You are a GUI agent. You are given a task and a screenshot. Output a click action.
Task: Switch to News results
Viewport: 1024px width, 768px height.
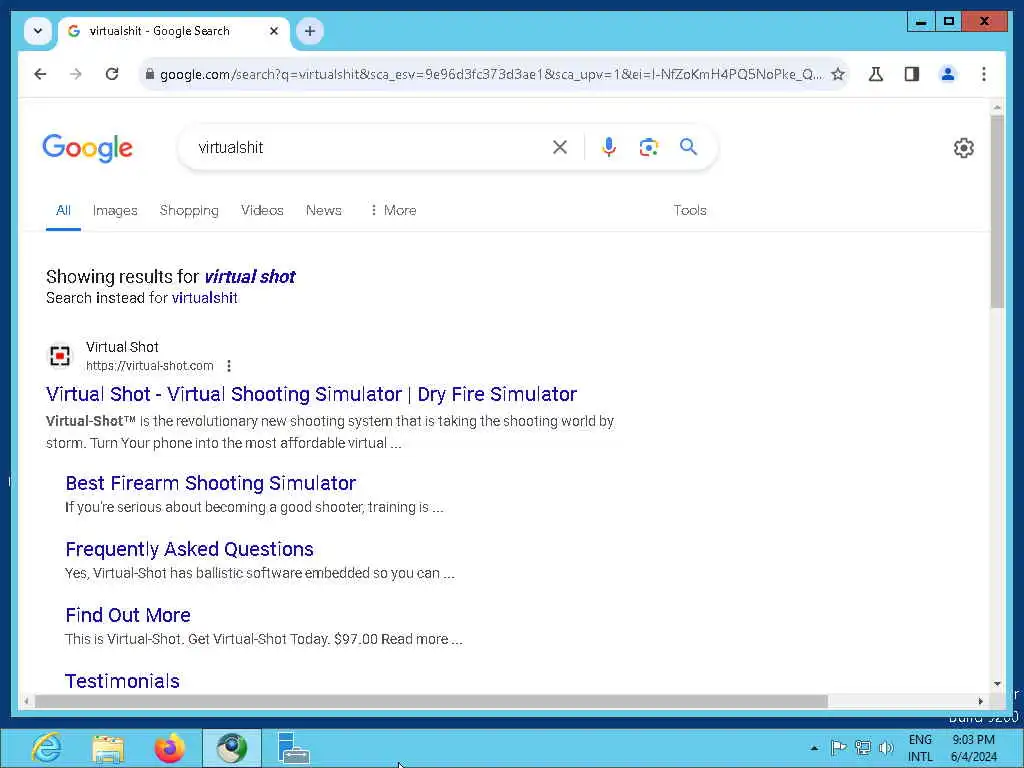pyautogui.click(x=324, y=210)
